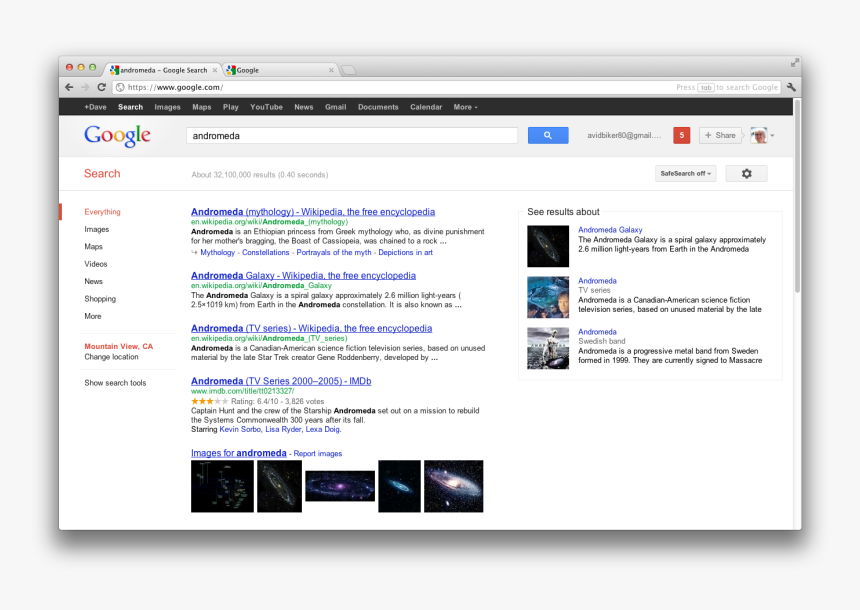The width and height of the screenshot is (860, 610).
Task: Expand More in the left sidebar
Action: coord(93,317)
